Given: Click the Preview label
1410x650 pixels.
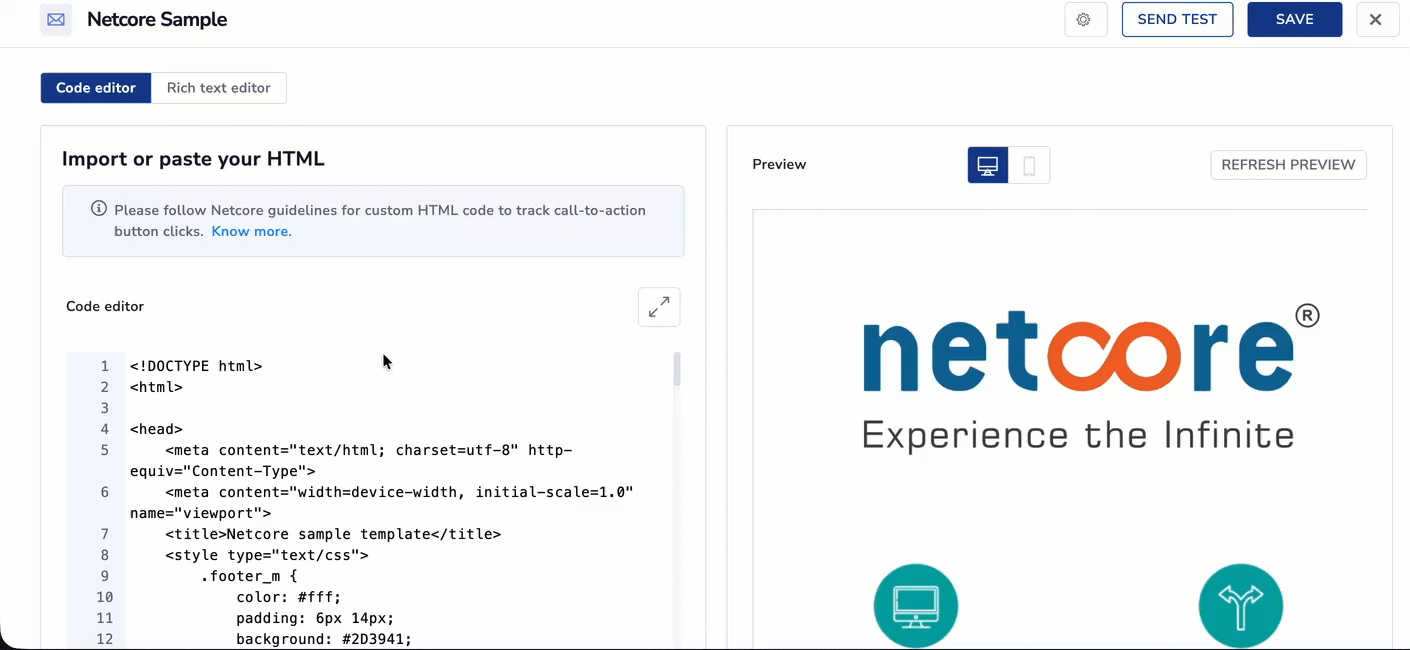Looking at the screenshot, I should pyautogui.click(x=779, y=165).
